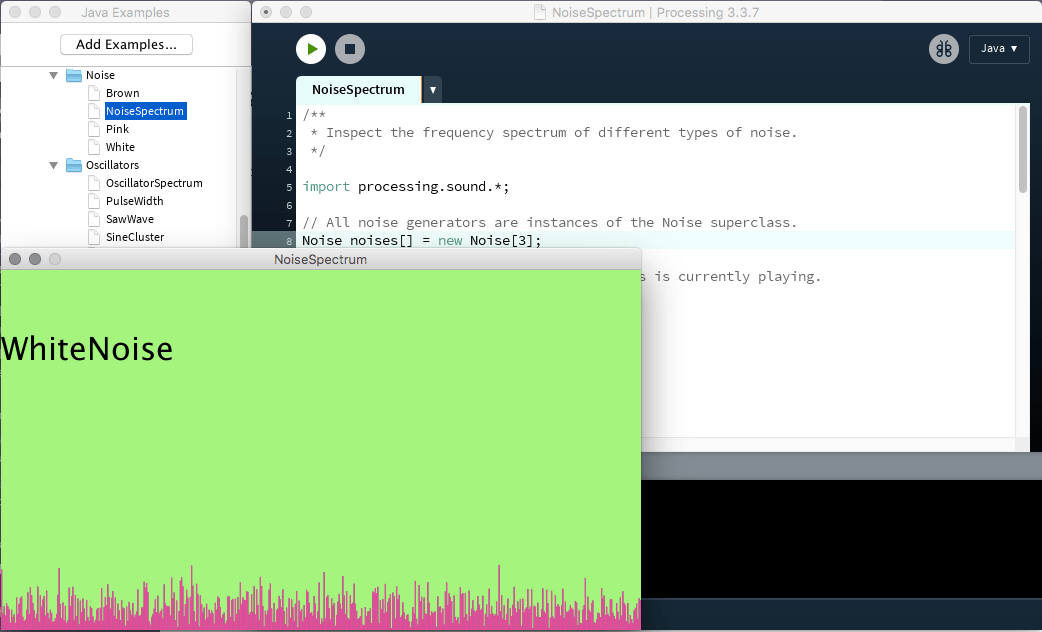The width and height of the screenshot is (1042, 632).
Task: Open the Java mode dropdown
Action: 999,48
